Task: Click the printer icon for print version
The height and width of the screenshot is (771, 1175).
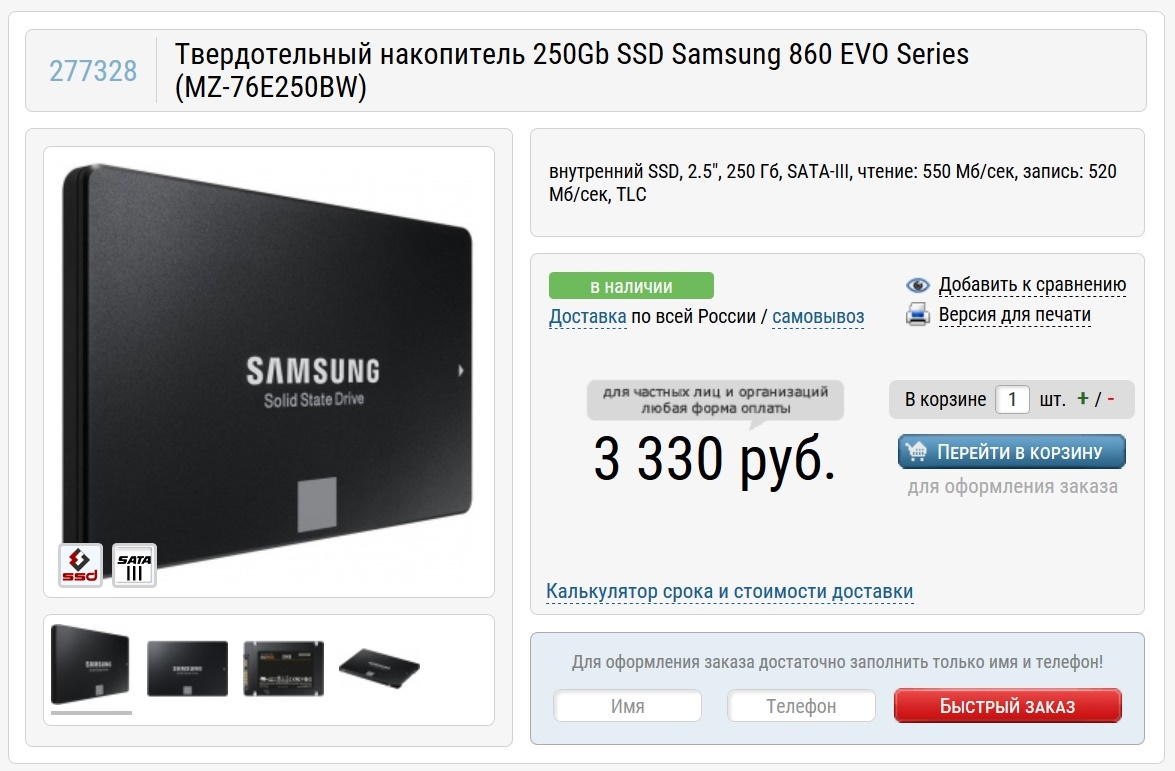Action: [917, 314]
